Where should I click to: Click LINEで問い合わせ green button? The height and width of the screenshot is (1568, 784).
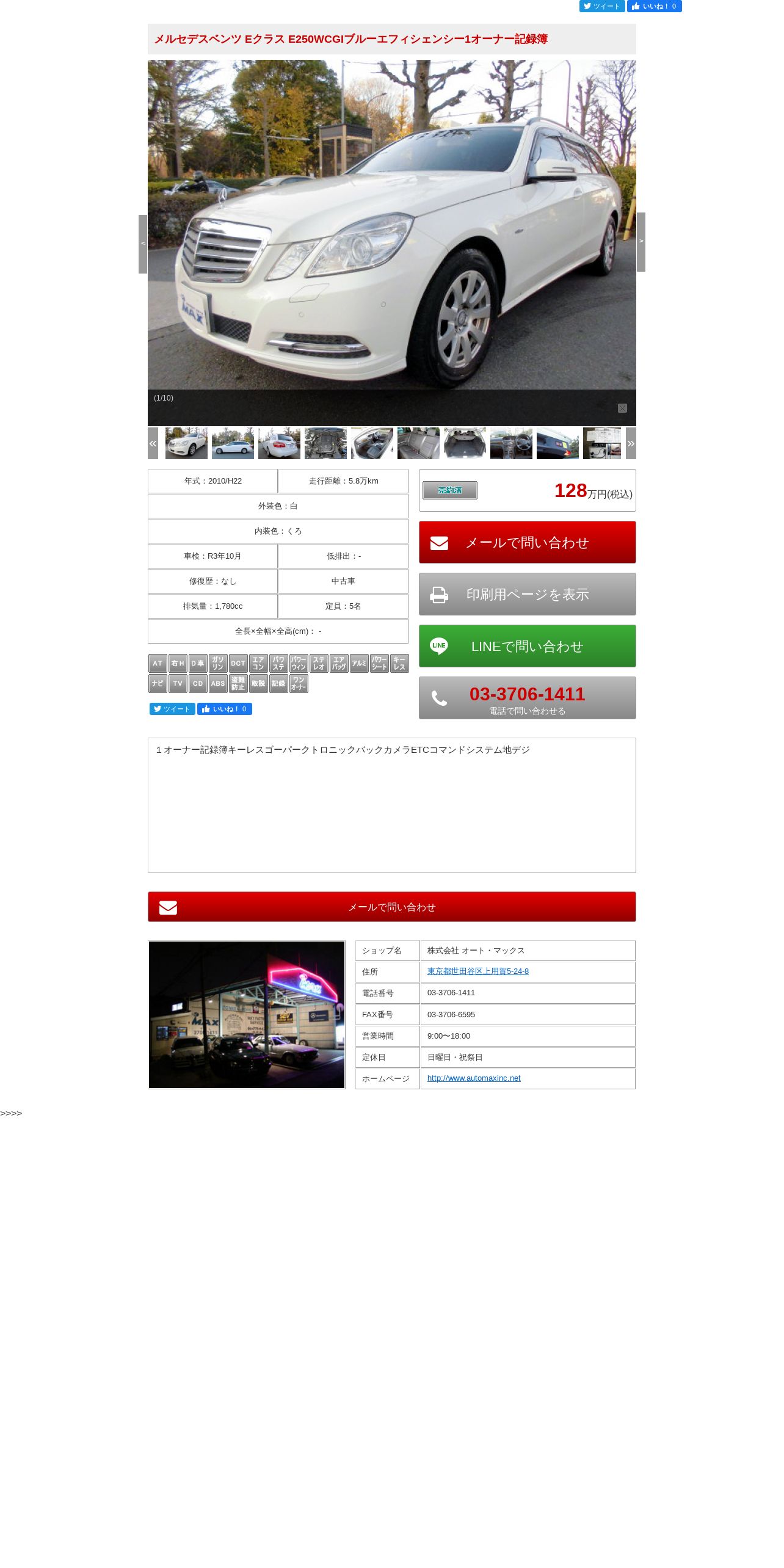click(528, 646)
